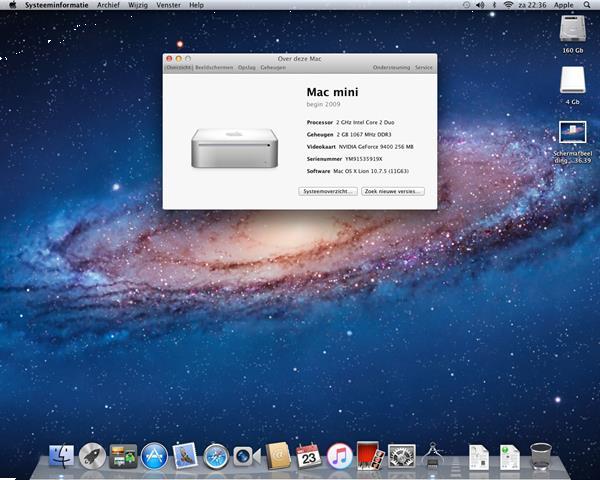Launch iTunes music note icon
Screen dimensions: 600x480
point(339,456)
